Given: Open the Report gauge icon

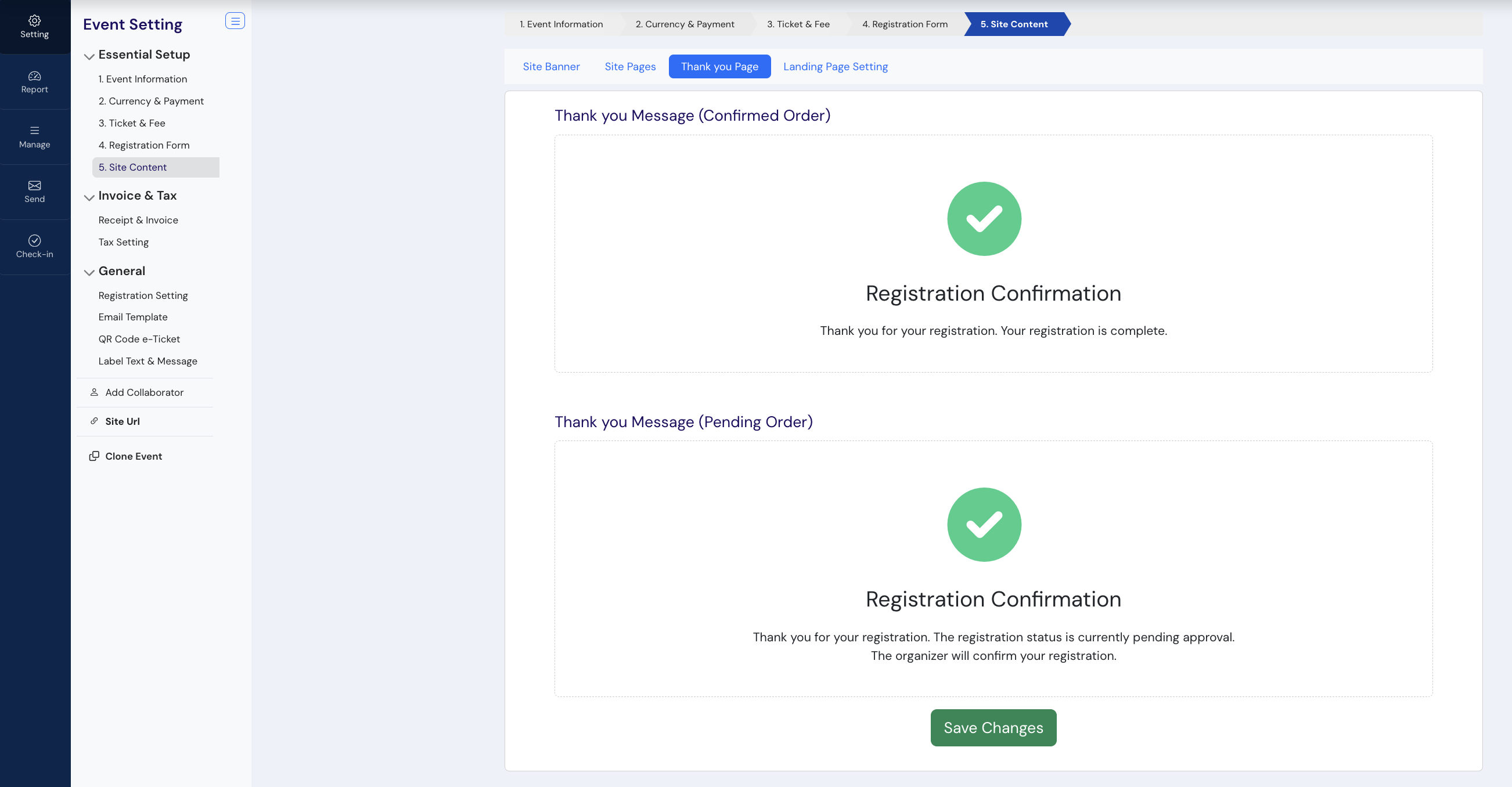Looking at the screenshot, I should click(35, 75).
